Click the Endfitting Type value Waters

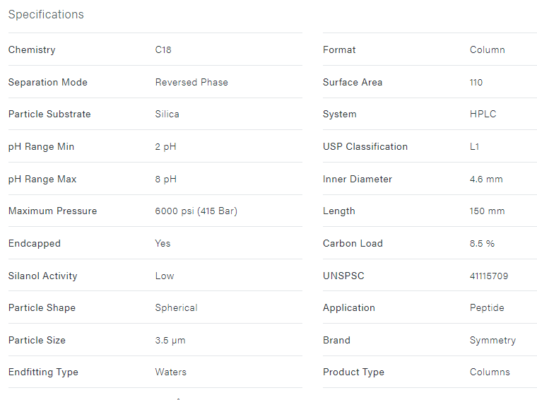click(171, 372)
